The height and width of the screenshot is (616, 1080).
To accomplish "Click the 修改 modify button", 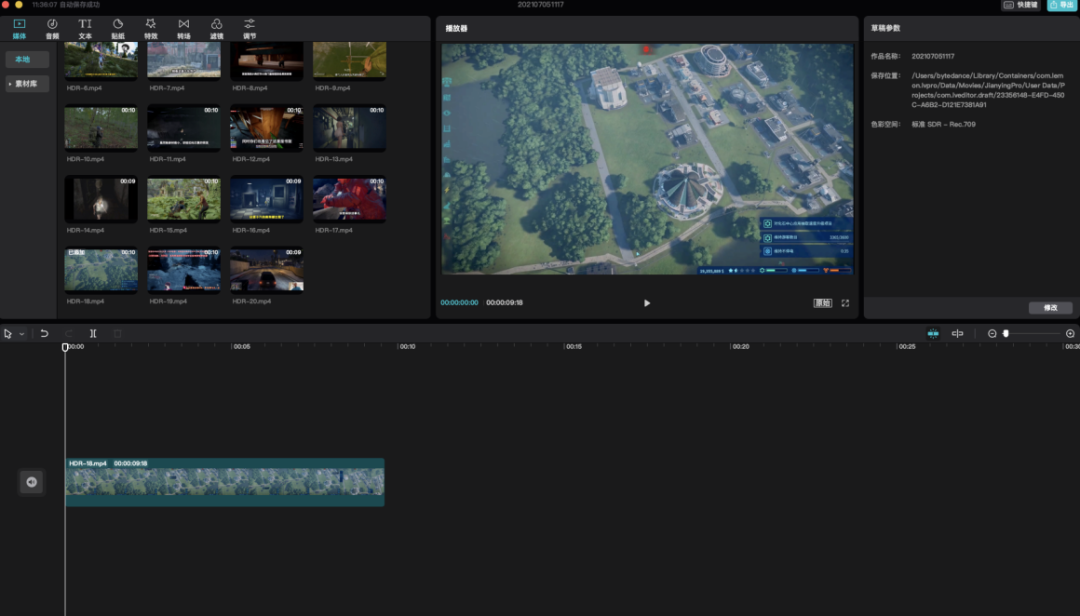I will [1050, 308].
